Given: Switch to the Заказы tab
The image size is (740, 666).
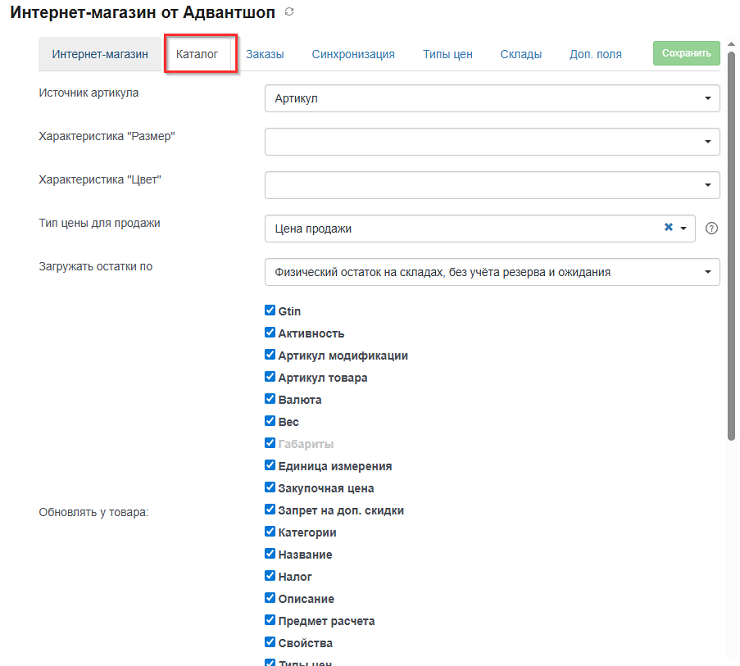Looking at the screenshot, I should coord(265,54).
